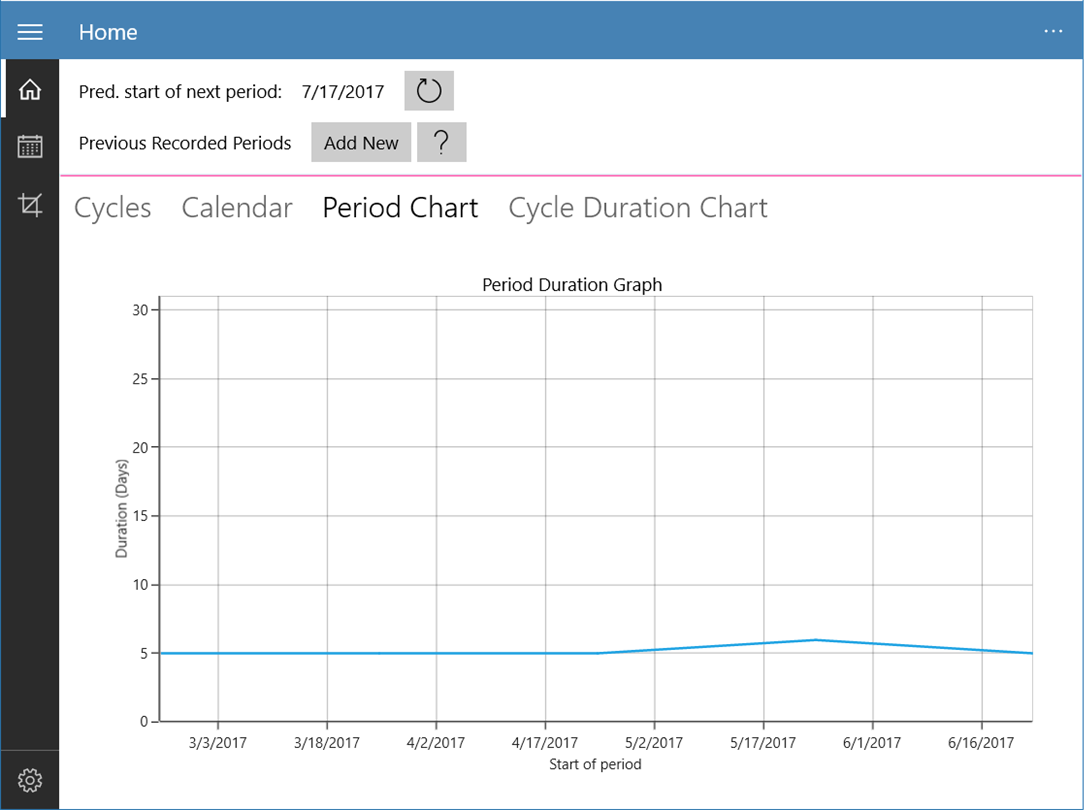
Task: Open the calendar page icon in sidebar
Action: click(x=30, y=147)
